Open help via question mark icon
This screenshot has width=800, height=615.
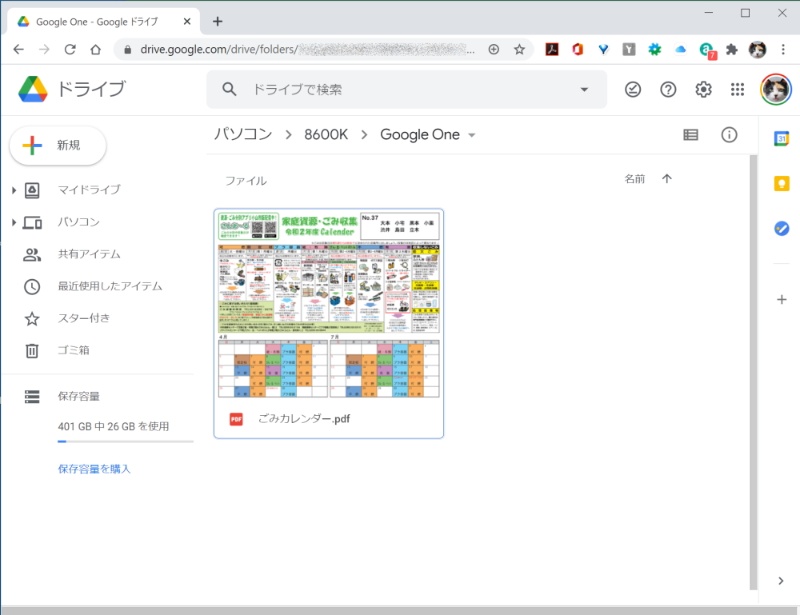click(668, 89)
